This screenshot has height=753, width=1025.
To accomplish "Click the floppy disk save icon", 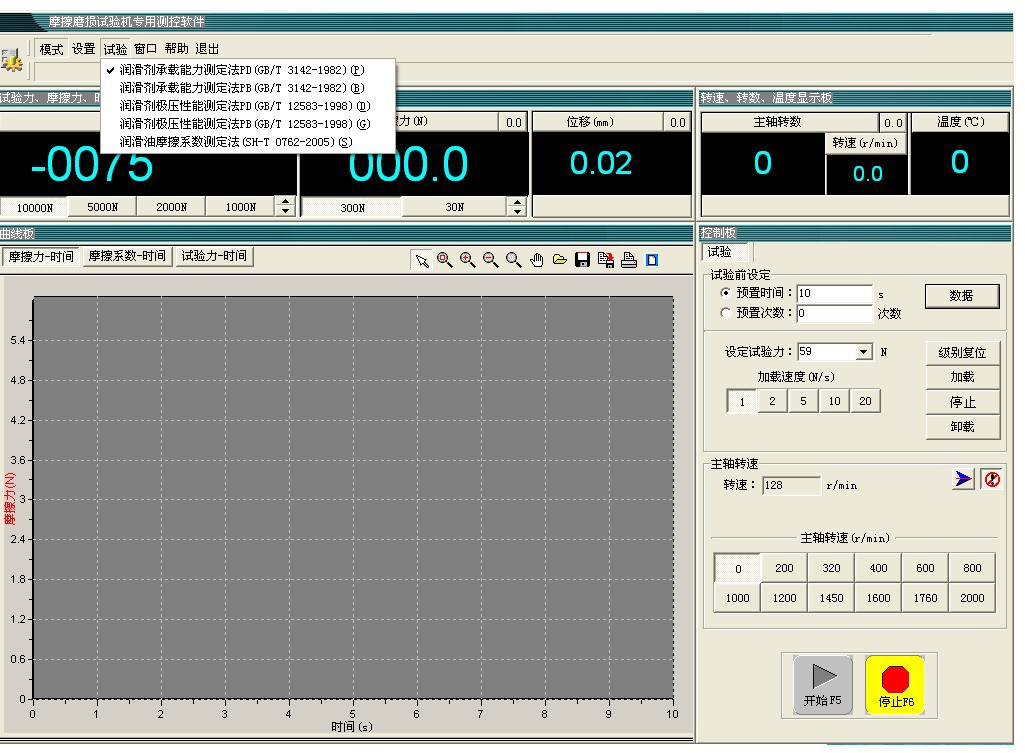I will tap(582, 260).
